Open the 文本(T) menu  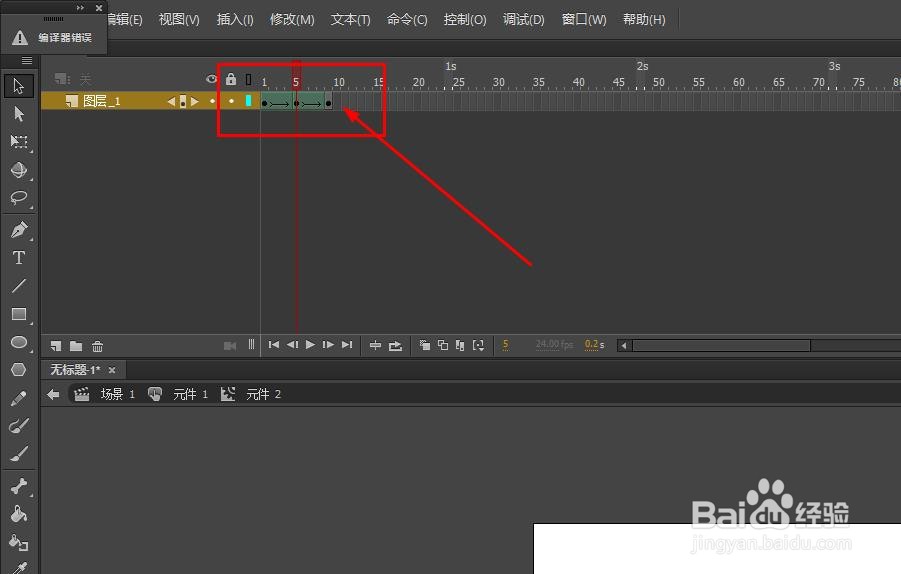(x=351, y=20)
